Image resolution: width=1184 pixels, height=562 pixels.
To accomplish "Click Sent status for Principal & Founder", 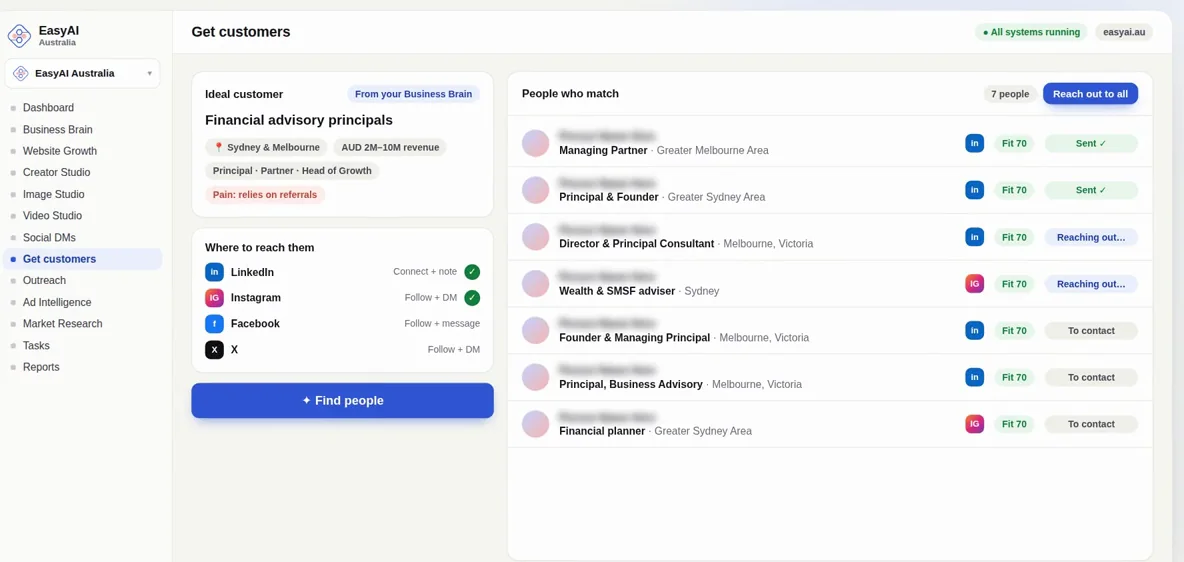I will [x=1091, y=190].
